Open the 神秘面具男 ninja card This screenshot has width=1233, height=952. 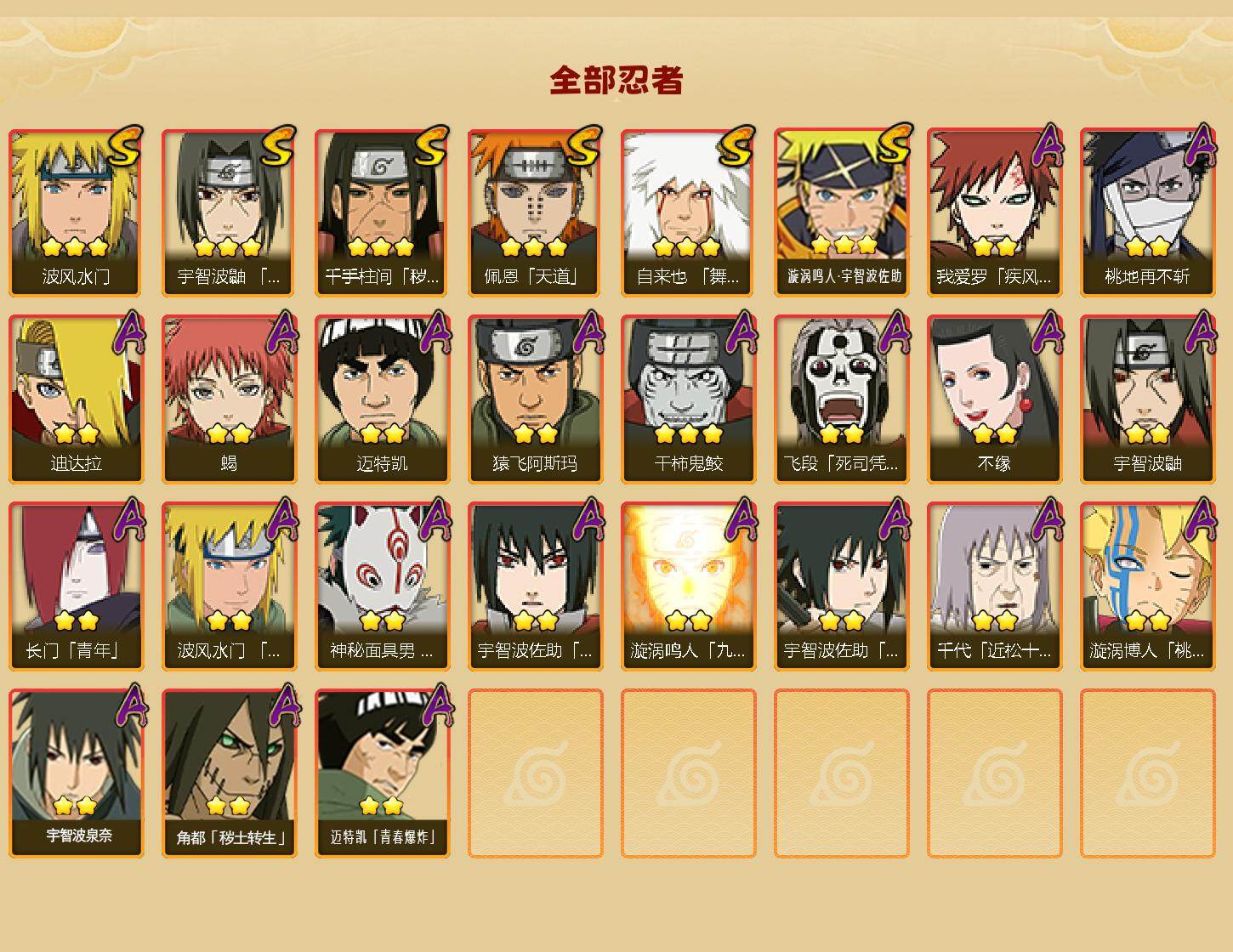point(383,586)
